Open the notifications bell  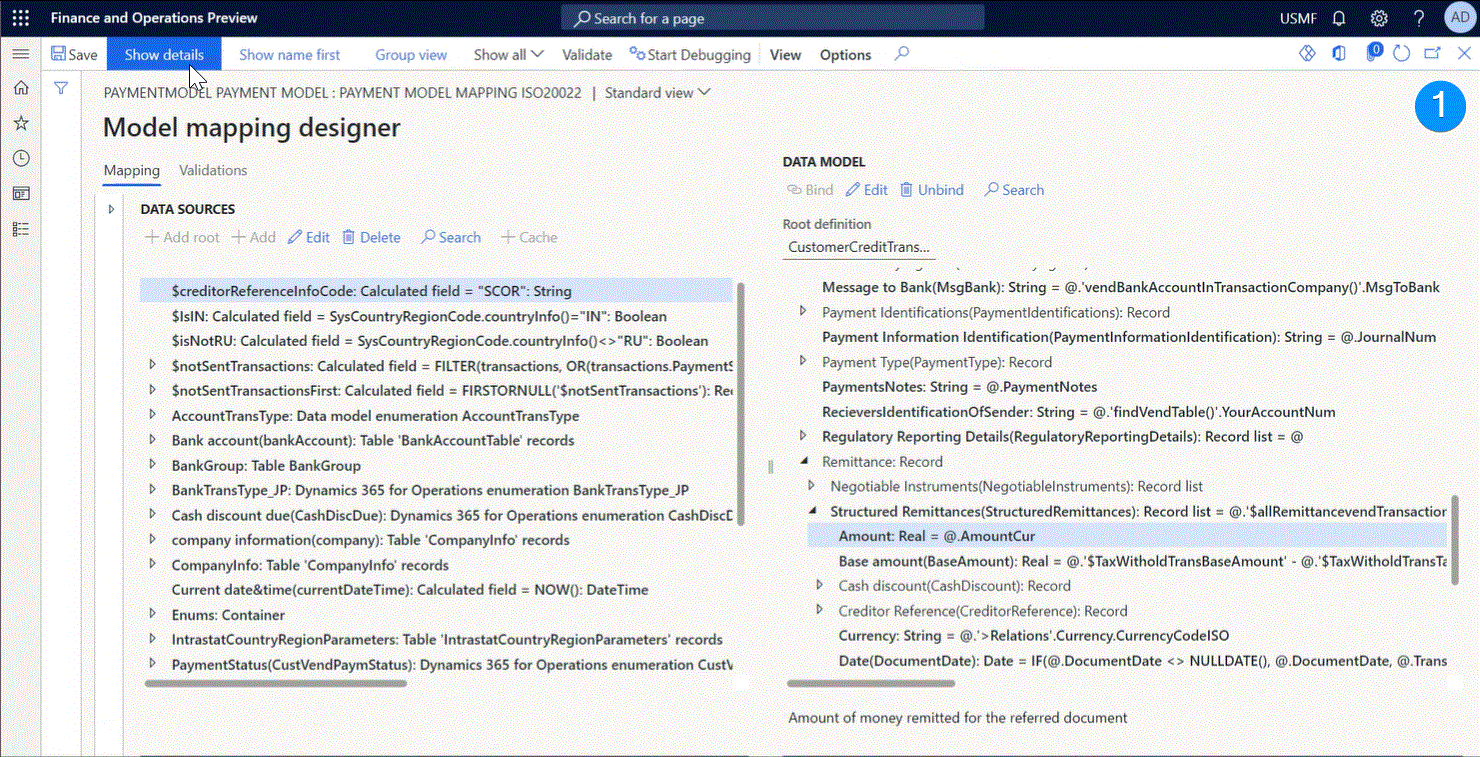[1338, 17]
